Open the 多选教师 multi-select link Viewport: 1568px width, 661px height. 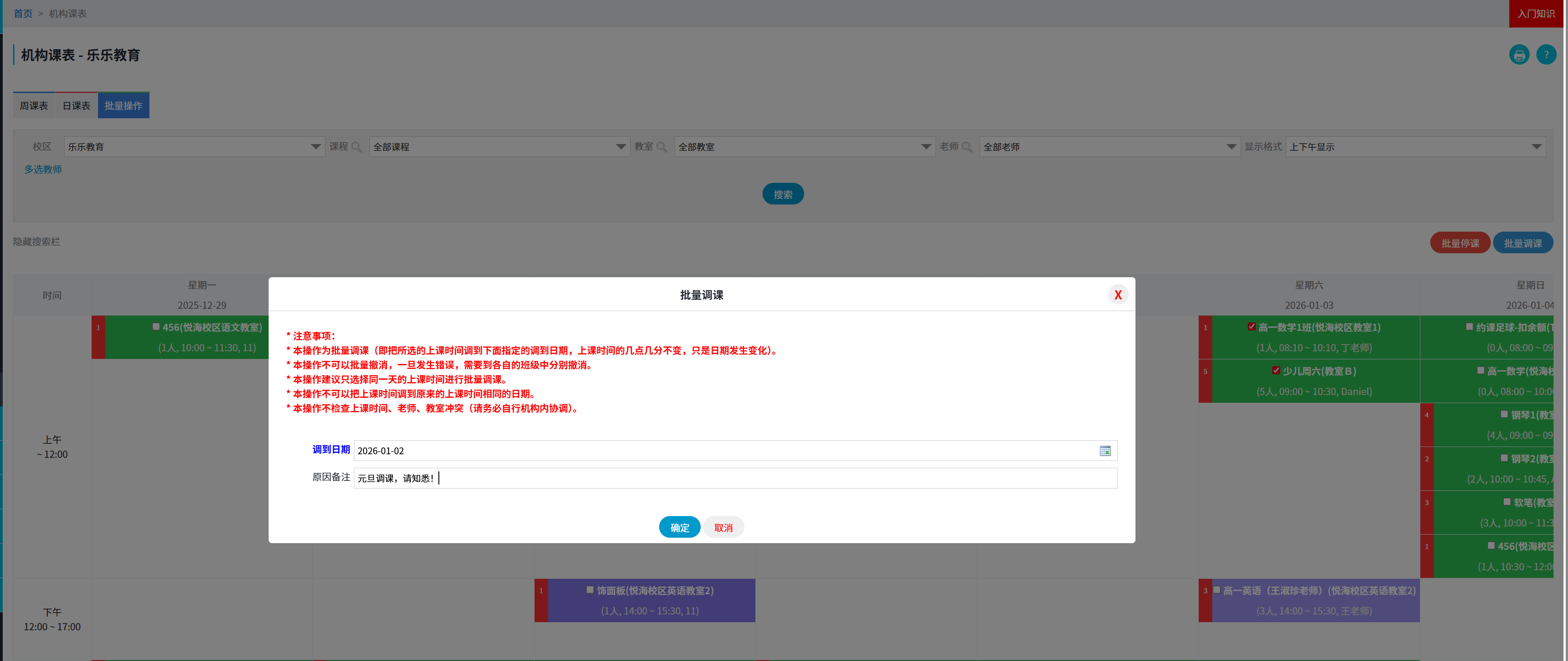(42, 169)
